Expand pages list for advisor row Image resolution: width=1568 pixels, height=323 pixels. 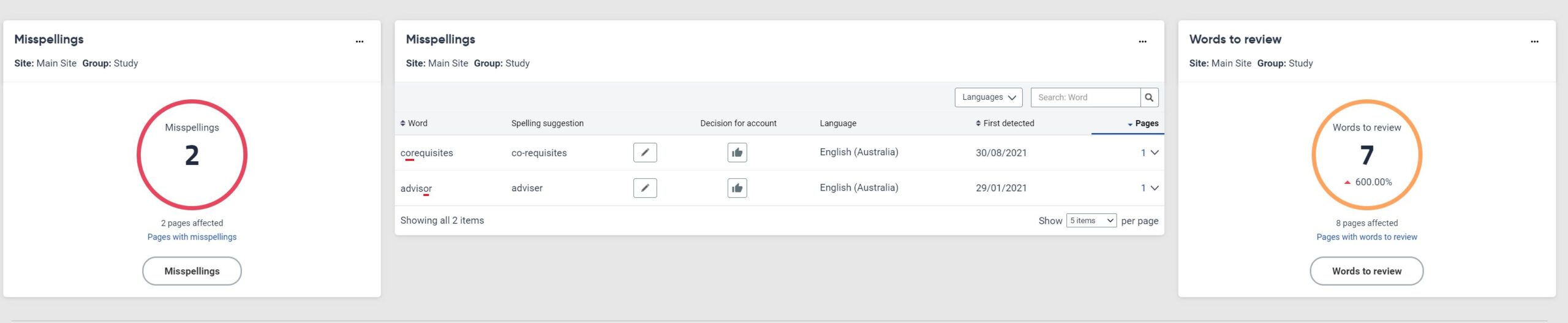[1154, 188]
